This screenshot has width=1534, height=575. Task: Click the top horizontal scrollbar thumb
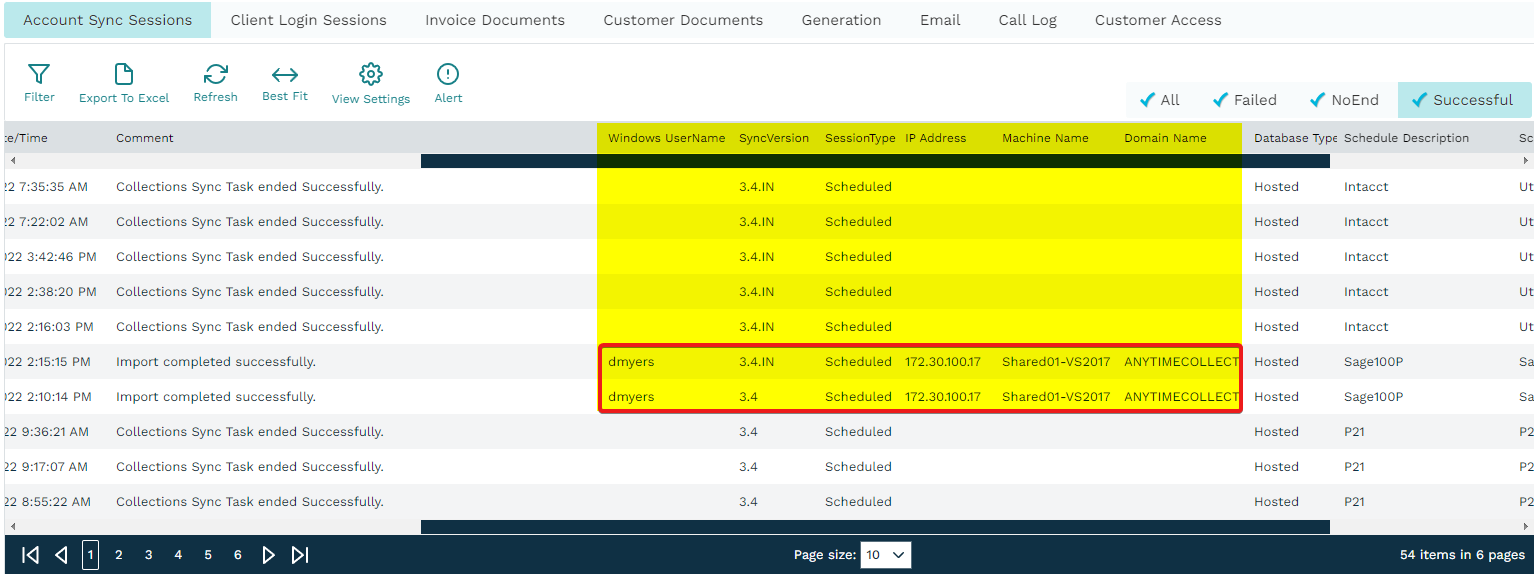[875, 161]
